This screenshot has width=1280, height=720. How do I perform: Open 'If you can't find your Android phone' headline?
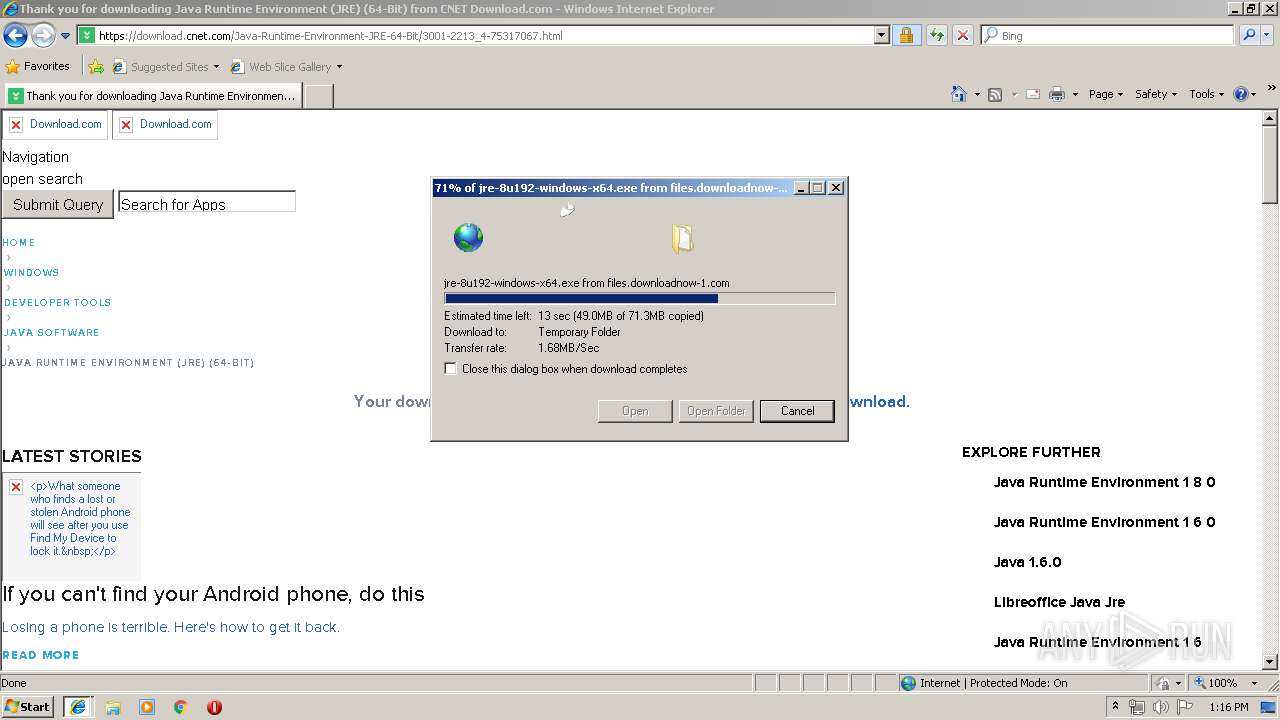tap(213, 594)
